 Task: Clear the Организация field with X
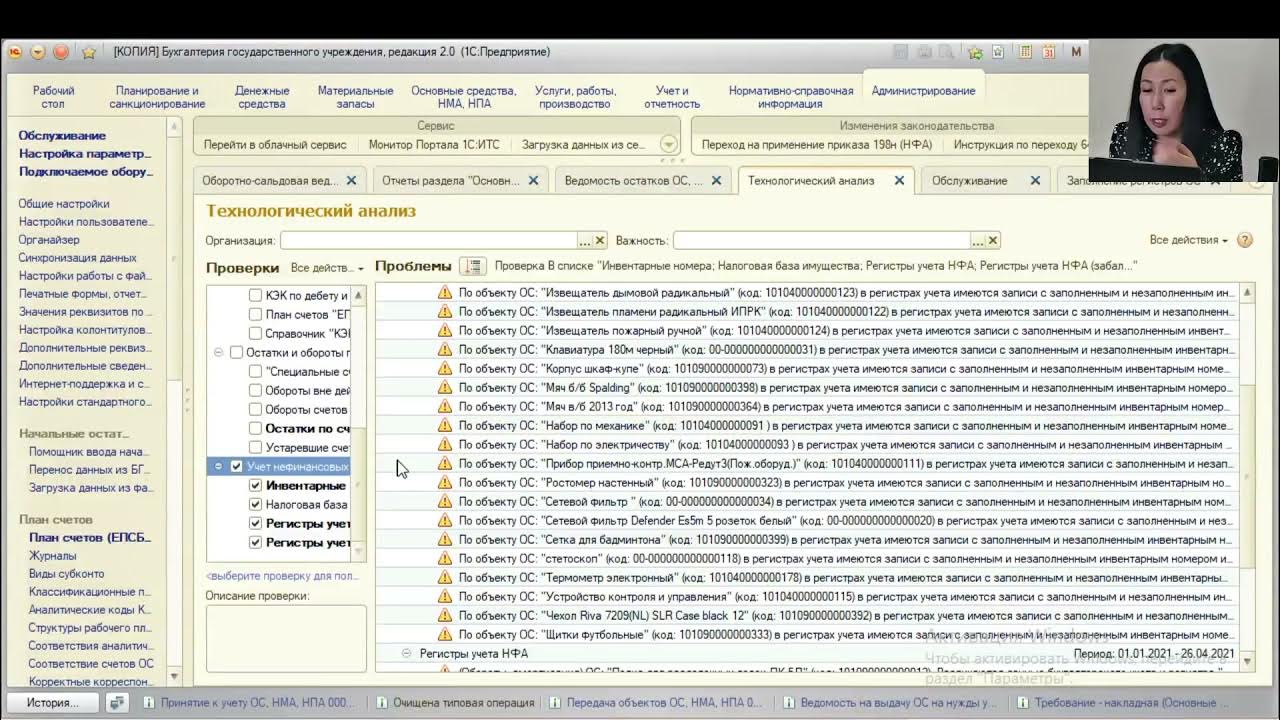[x=600, y=240]
